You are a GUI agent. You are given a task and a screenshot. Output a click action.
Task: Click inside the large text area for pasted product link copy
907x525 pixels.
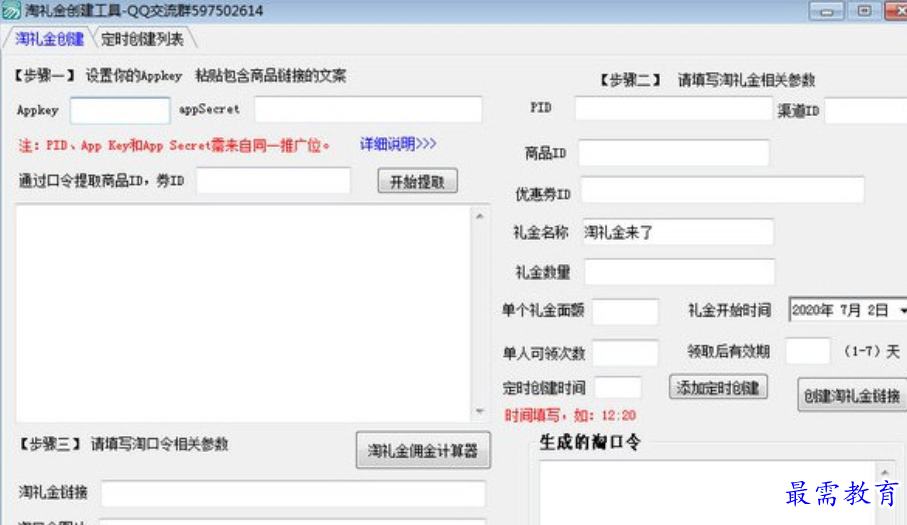point(243,313)
